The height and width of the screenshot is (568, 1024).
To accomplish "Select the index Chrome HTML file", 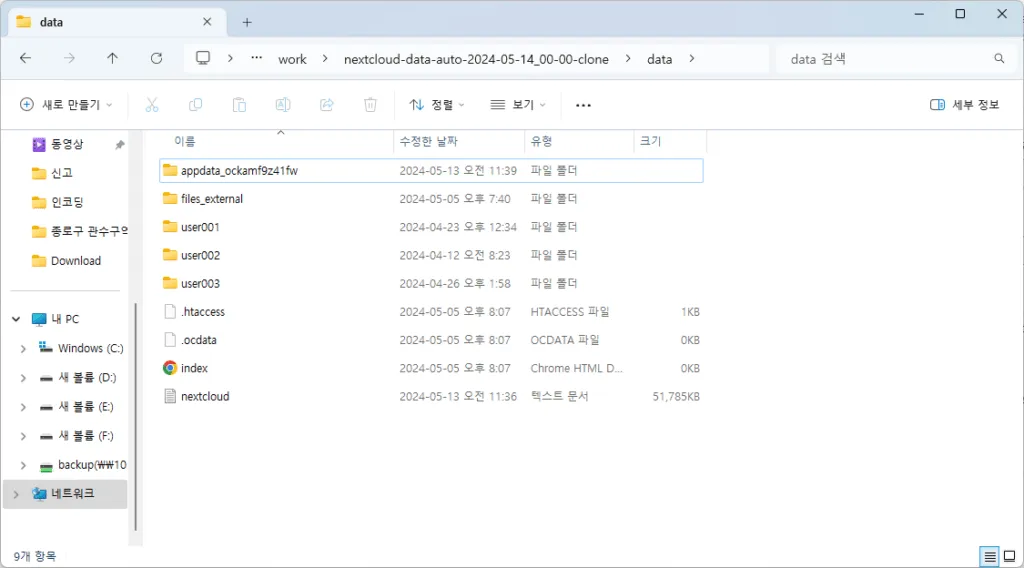I will (431, 368).
